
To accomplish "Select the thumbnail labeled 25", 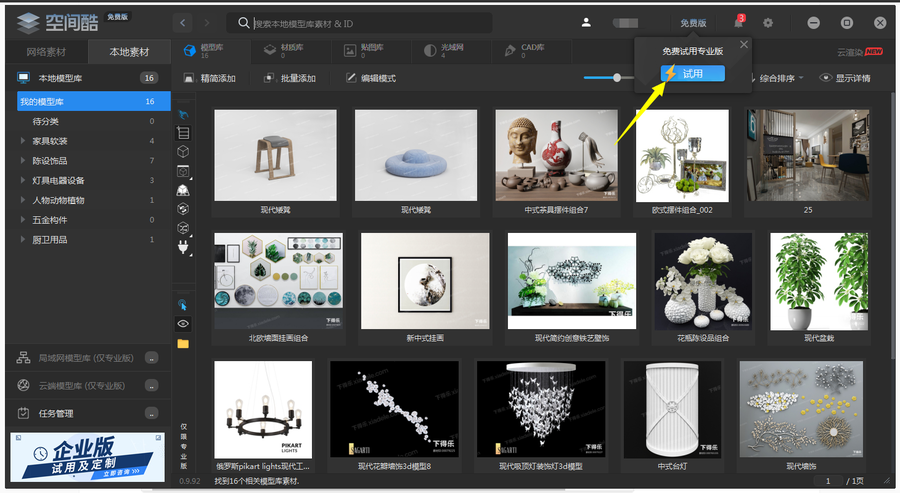I will click(x=808, y=156).
